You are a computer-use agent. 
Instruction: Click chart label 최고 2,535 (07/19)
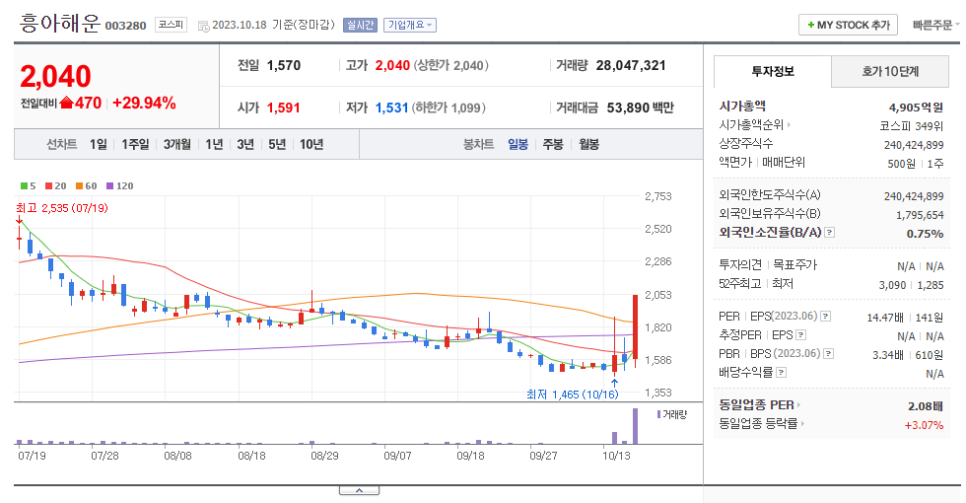[62, 208]
